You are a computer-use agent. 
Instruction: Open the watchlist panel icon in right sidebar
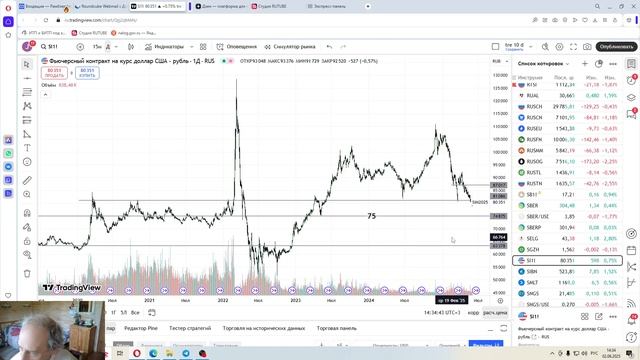631,64
